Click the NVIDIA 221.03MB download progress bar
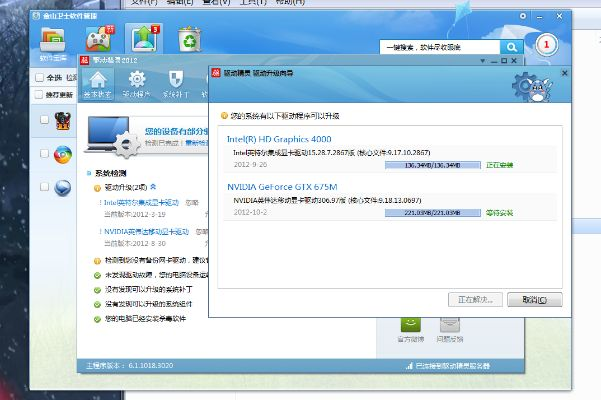Screen dimensions: 601x400 point(433,213)
